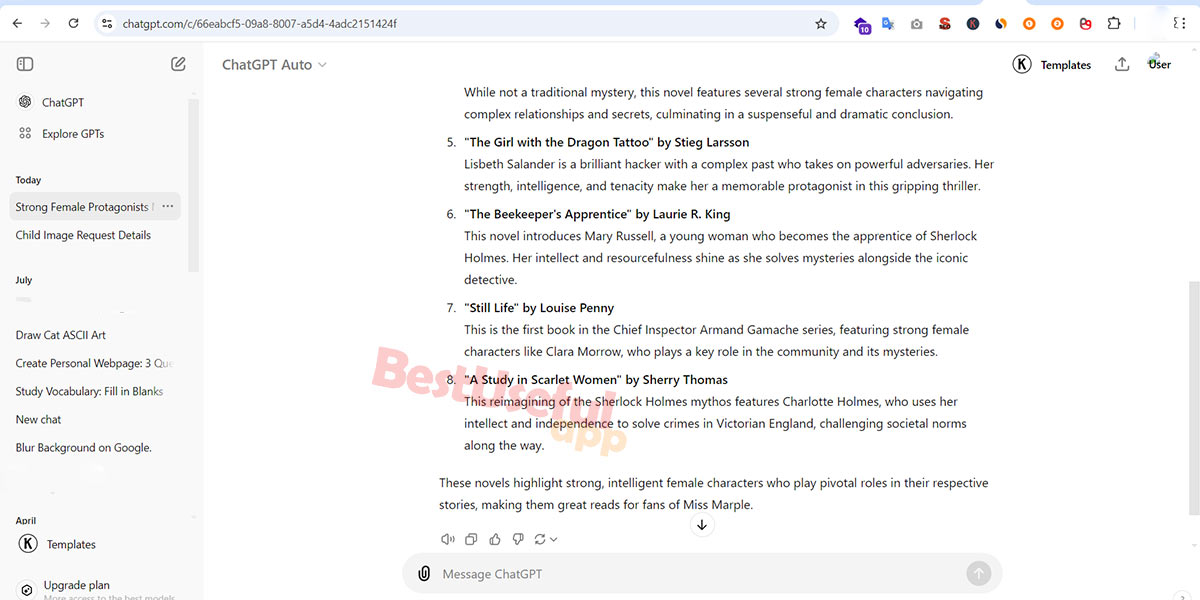The image size is (1200, 600).
Task: Focus the Message ChatGPT input field
Action: pyautogui.click(x=700, y=574)
